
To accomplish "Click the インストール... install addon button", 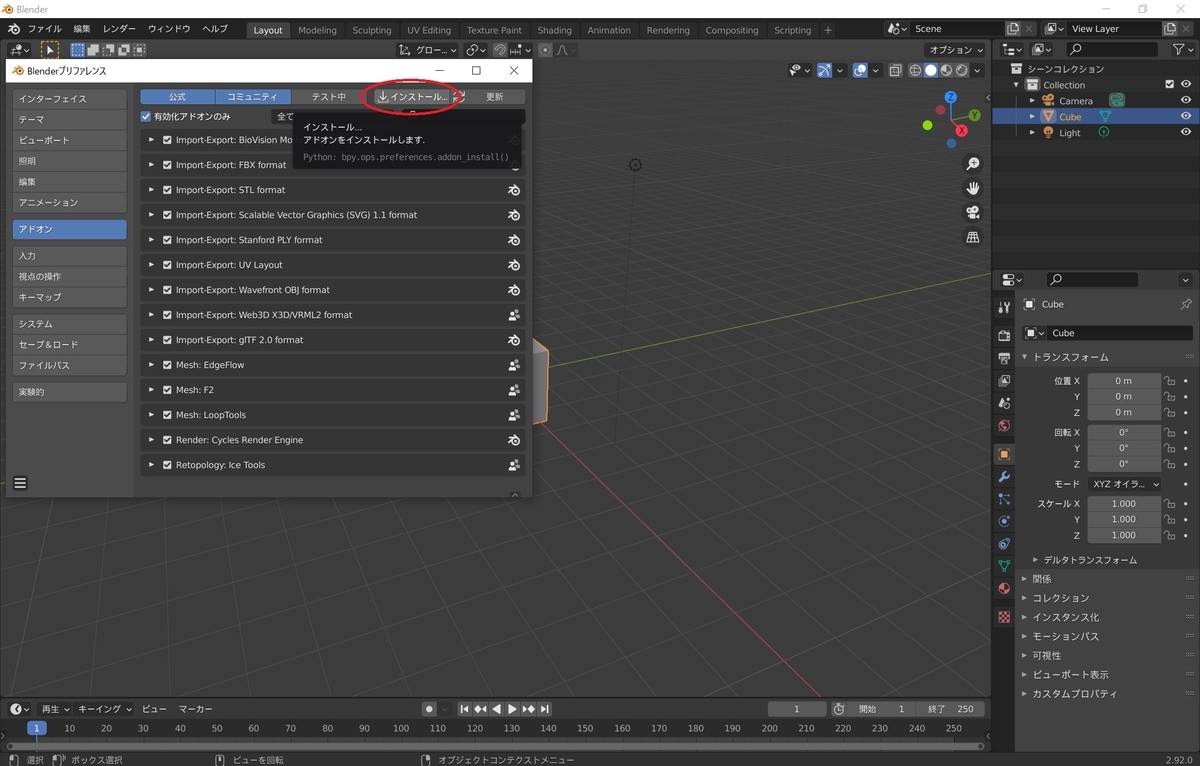I will 413,97.
